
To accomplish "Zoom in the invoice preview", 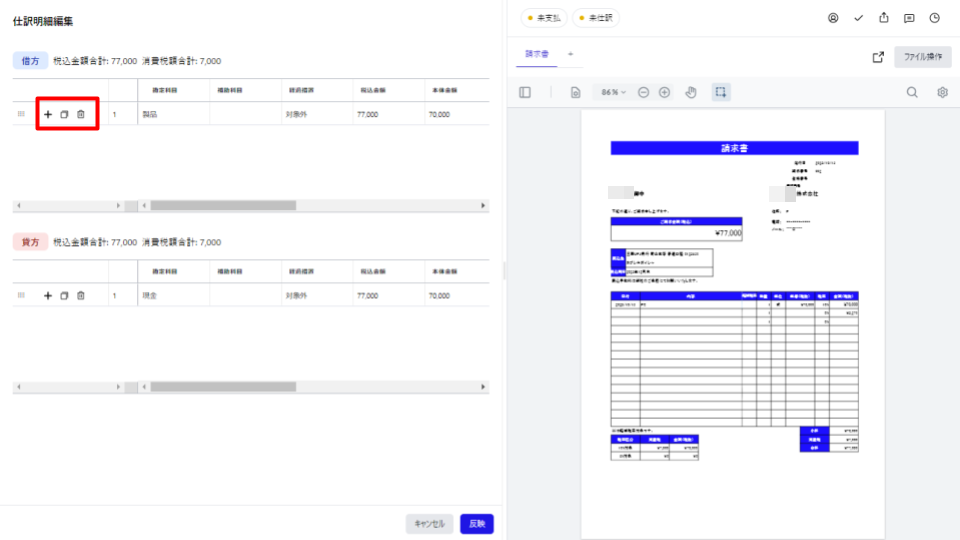I will click(664, 92).
